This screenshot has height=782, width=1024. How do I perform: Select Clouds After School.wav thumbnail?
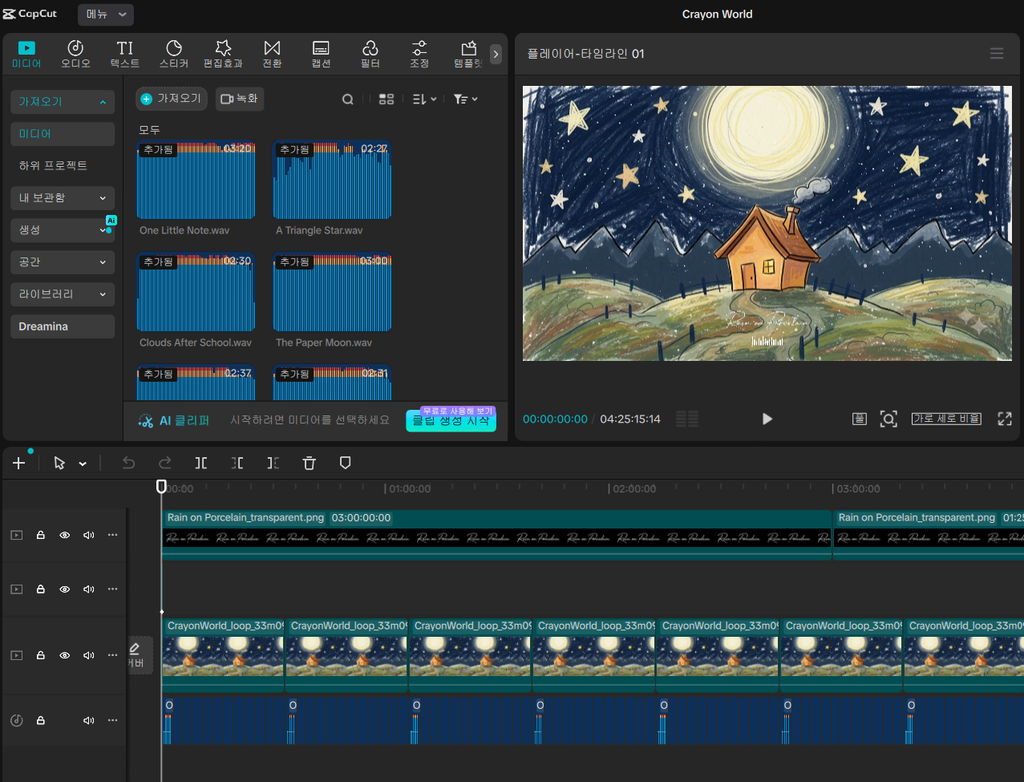196,292
